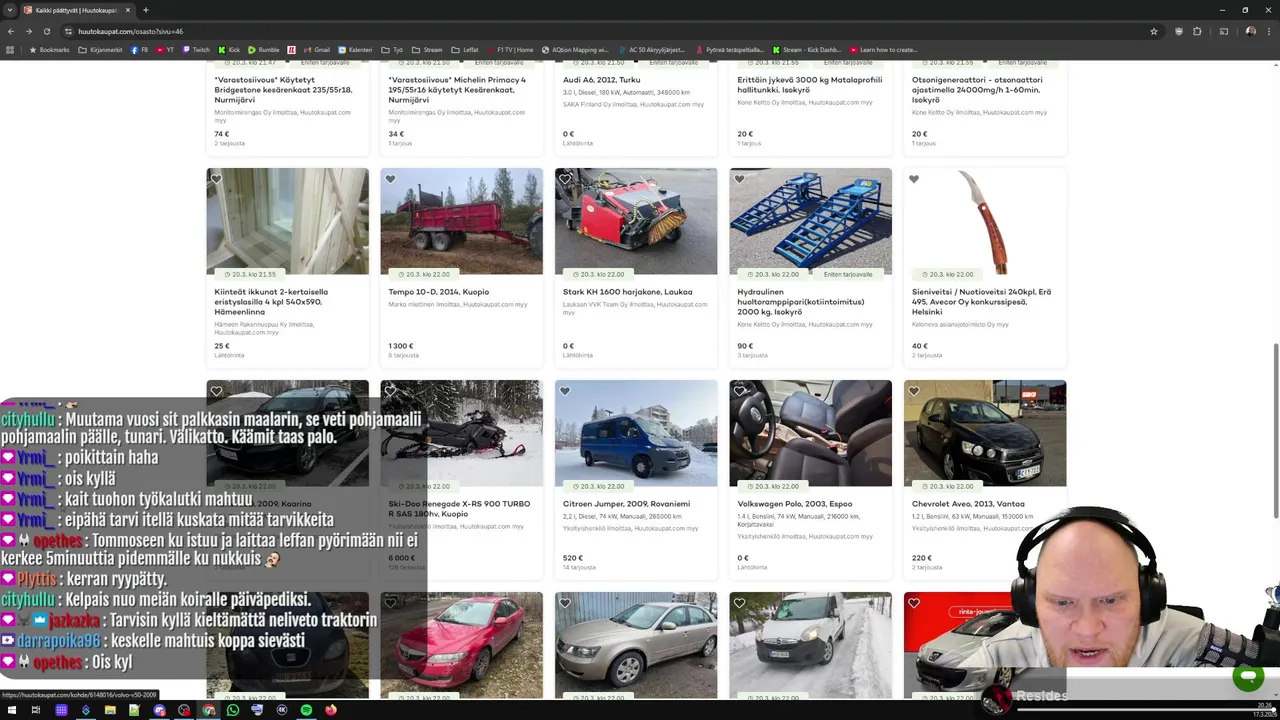Toggle heart on white van in snow listing
The width and height of the screenshot is (1280, 720).
click(739, 603)
